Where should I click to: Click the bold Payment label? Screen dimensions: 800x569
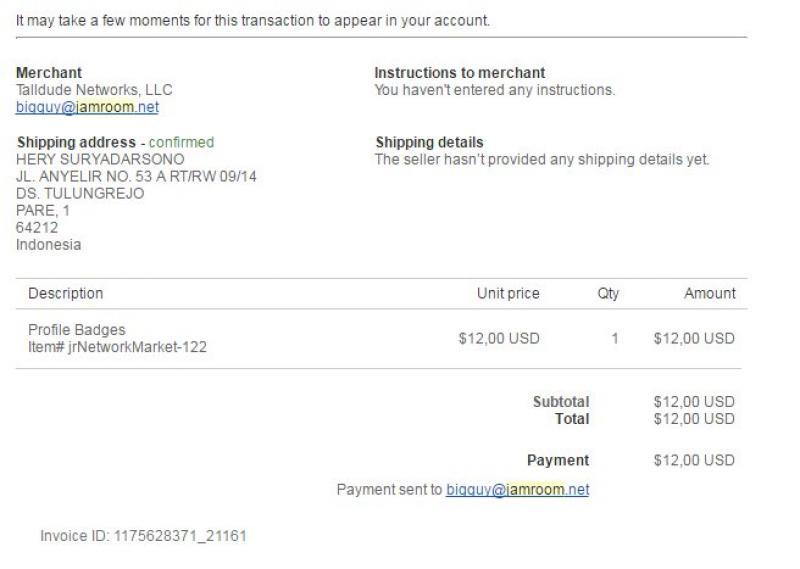(557, 460)
